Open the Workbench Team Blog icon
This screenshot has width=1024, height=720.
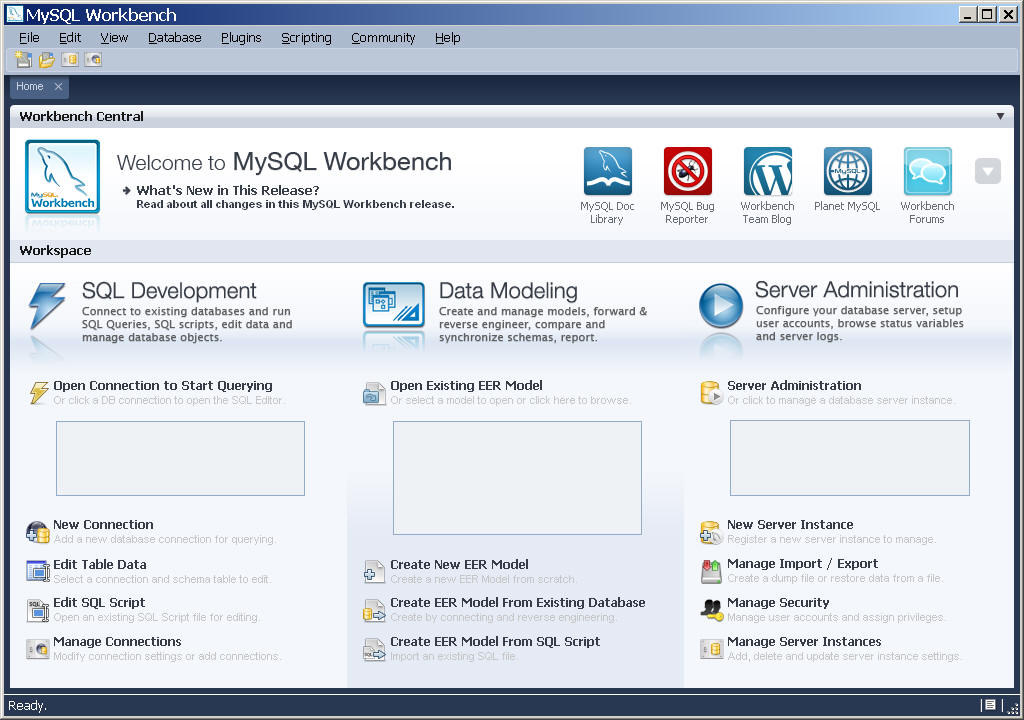(767, 171)
